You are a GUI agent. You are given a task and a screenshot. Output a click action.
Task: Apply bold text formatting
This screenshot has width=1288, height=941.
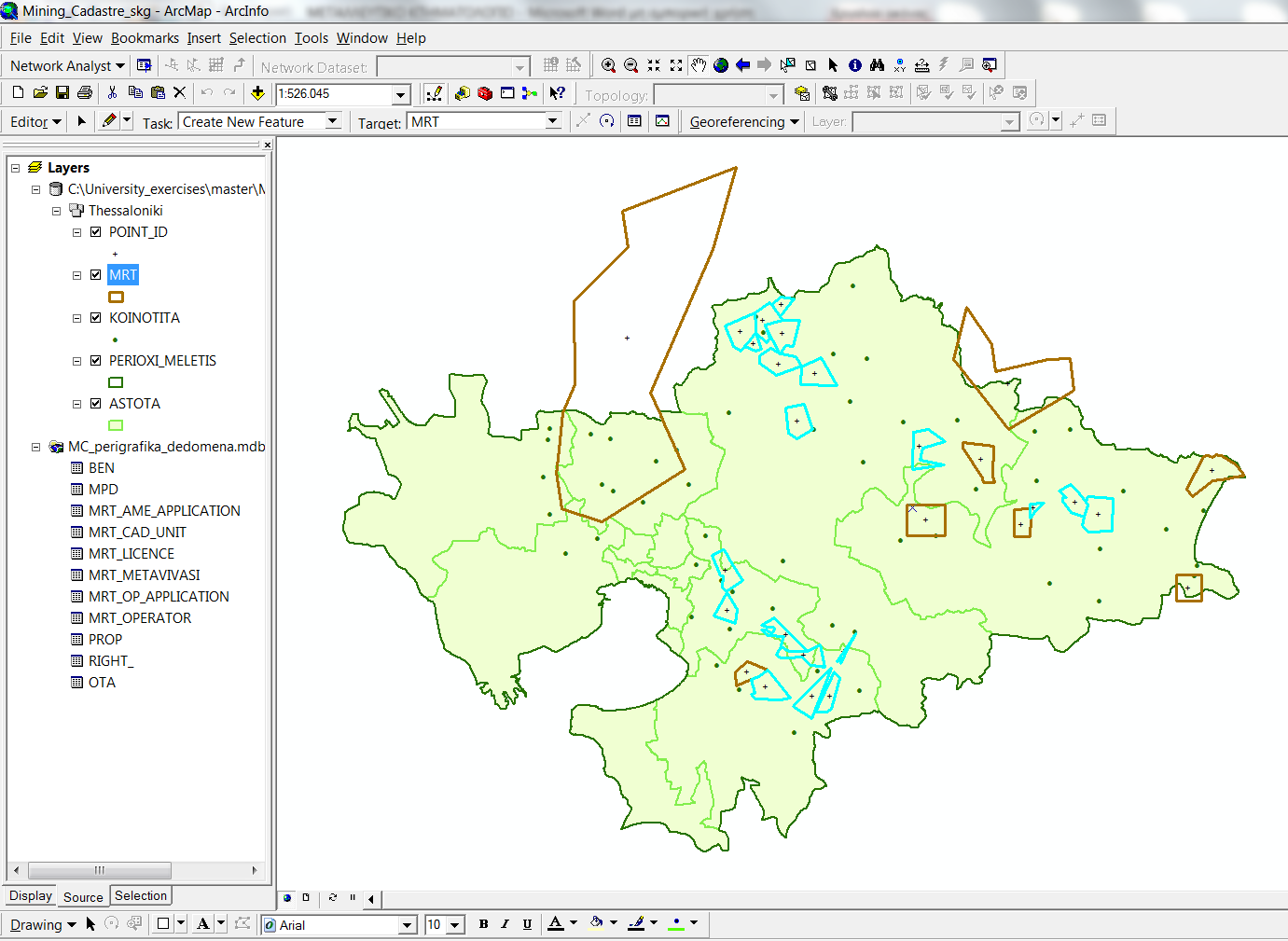pyautogui.click(x=483, y=924)
